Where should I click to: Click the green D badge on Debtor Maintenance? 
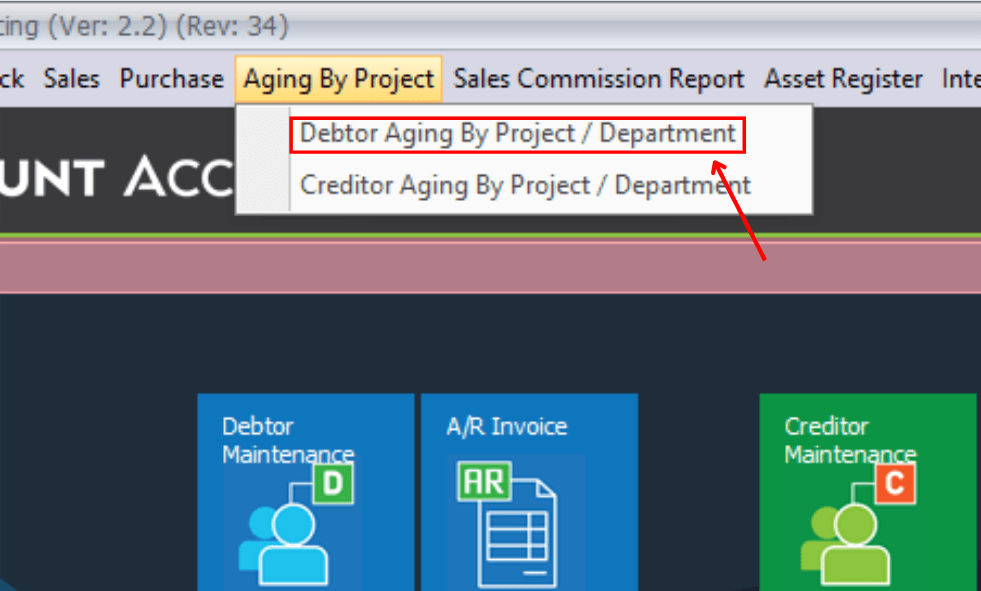pyautogui.click(x=333, y=482)
